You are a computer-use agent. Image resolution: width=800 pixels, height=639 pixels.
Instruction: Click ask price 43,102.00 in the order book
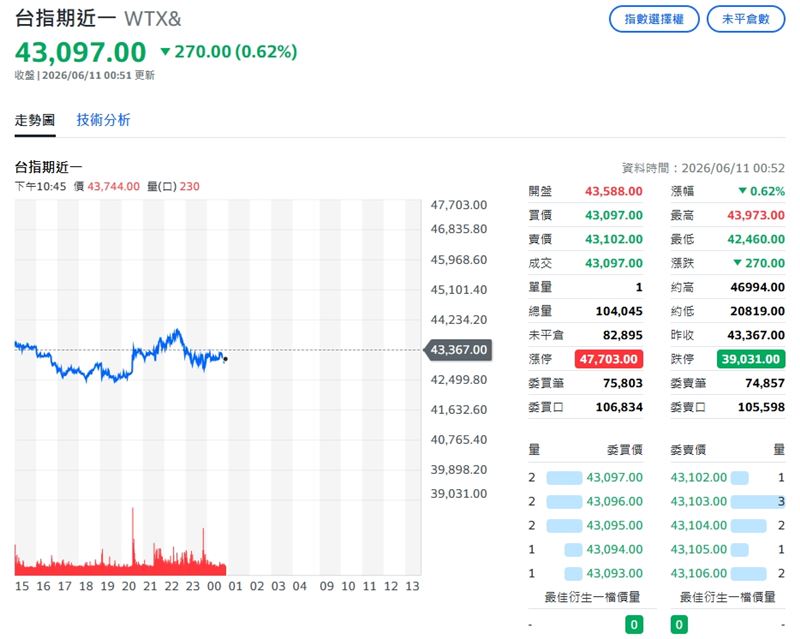(698, 478)
